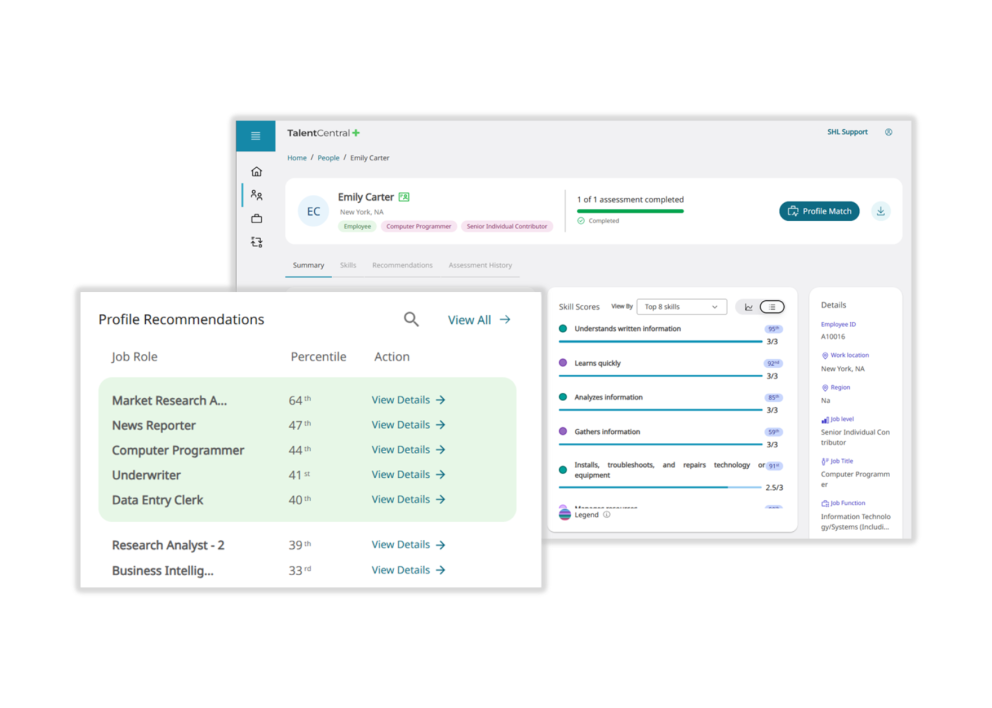Open the People section in the sidebar
Screen dimensions: 992x708
(x=256, y=195)
